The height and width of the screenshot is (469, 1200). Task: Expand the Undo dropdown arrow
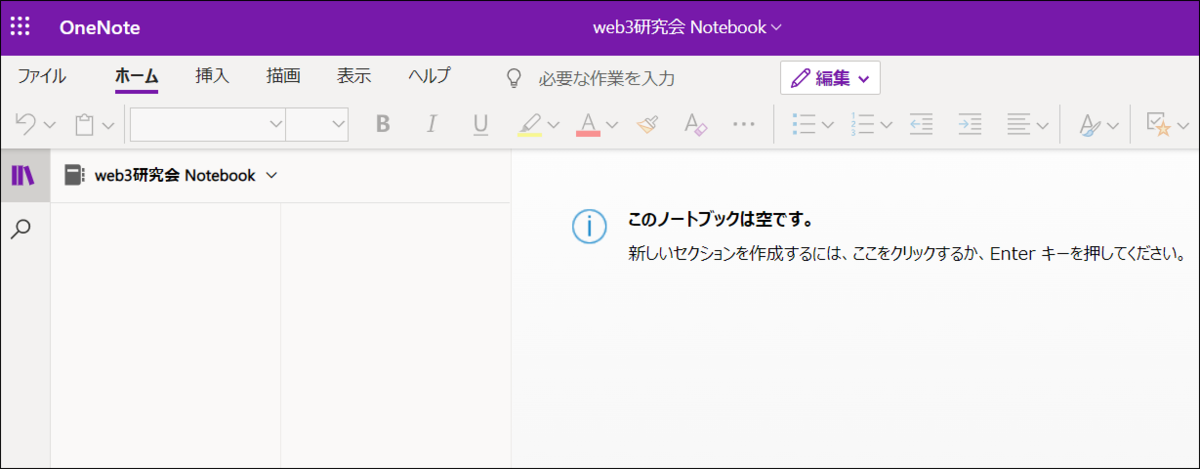(x=49, y=125)
